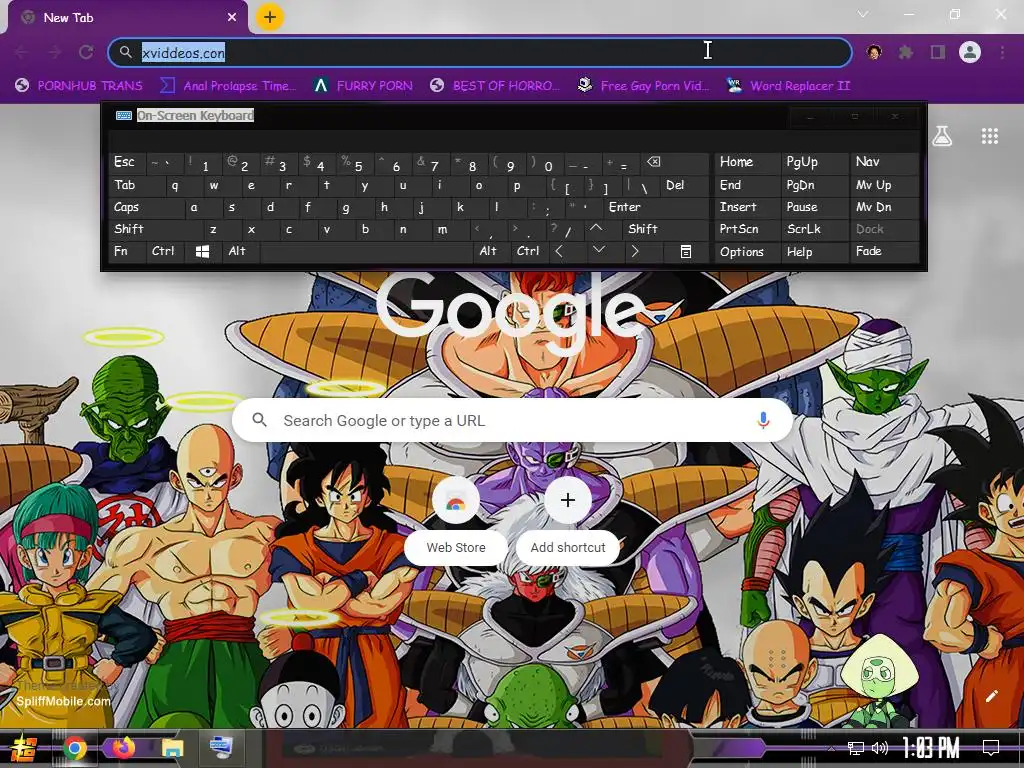Open keyboard Options
This screenshot has height=768, width=1024.
tap(747, 251)
